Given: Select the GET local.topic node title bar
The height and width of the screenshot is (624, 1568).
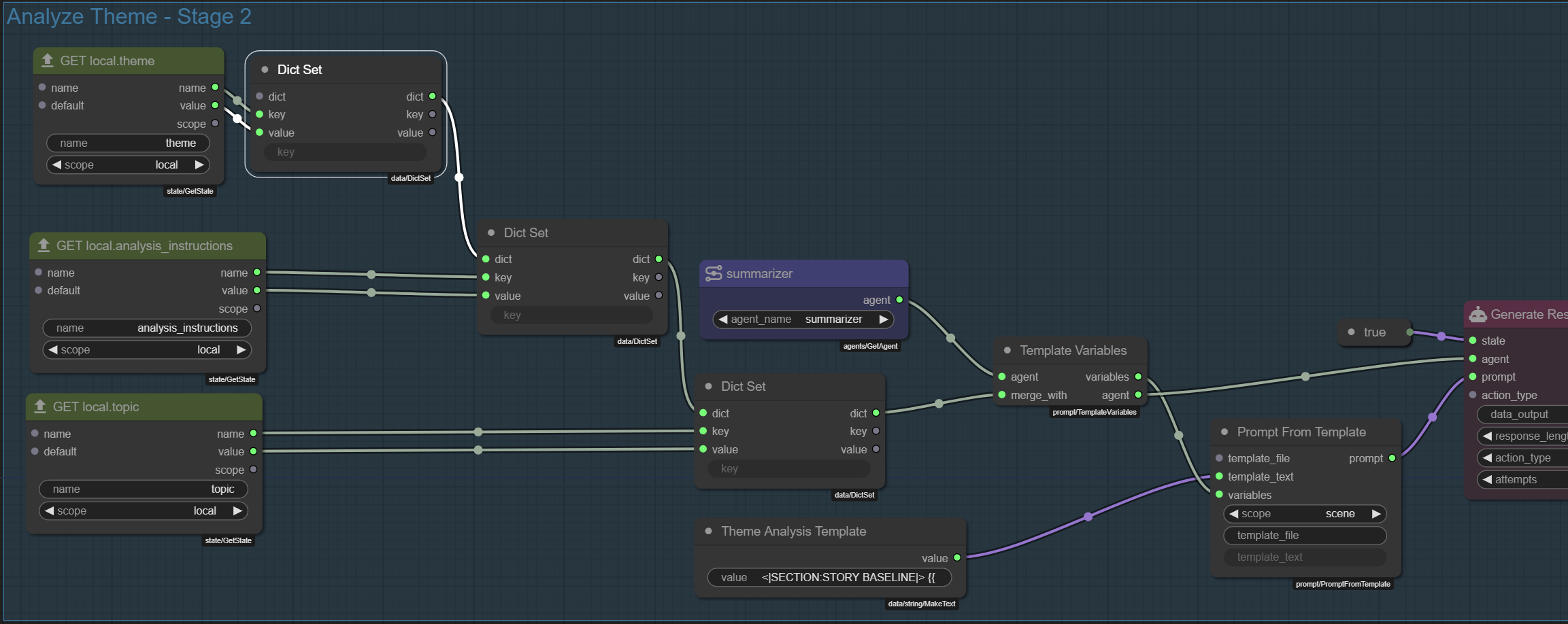Looking at the screenshot, I should coord(144,406).
